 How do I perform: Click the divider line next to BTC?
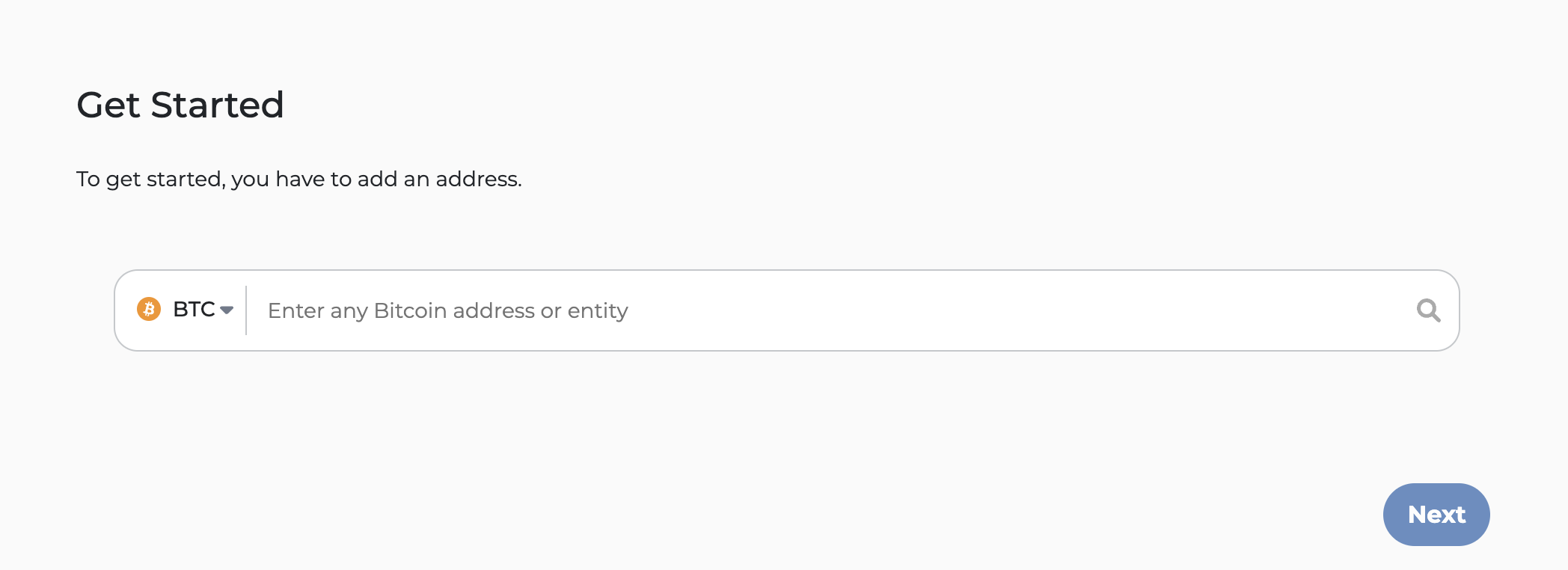(246, 310)
